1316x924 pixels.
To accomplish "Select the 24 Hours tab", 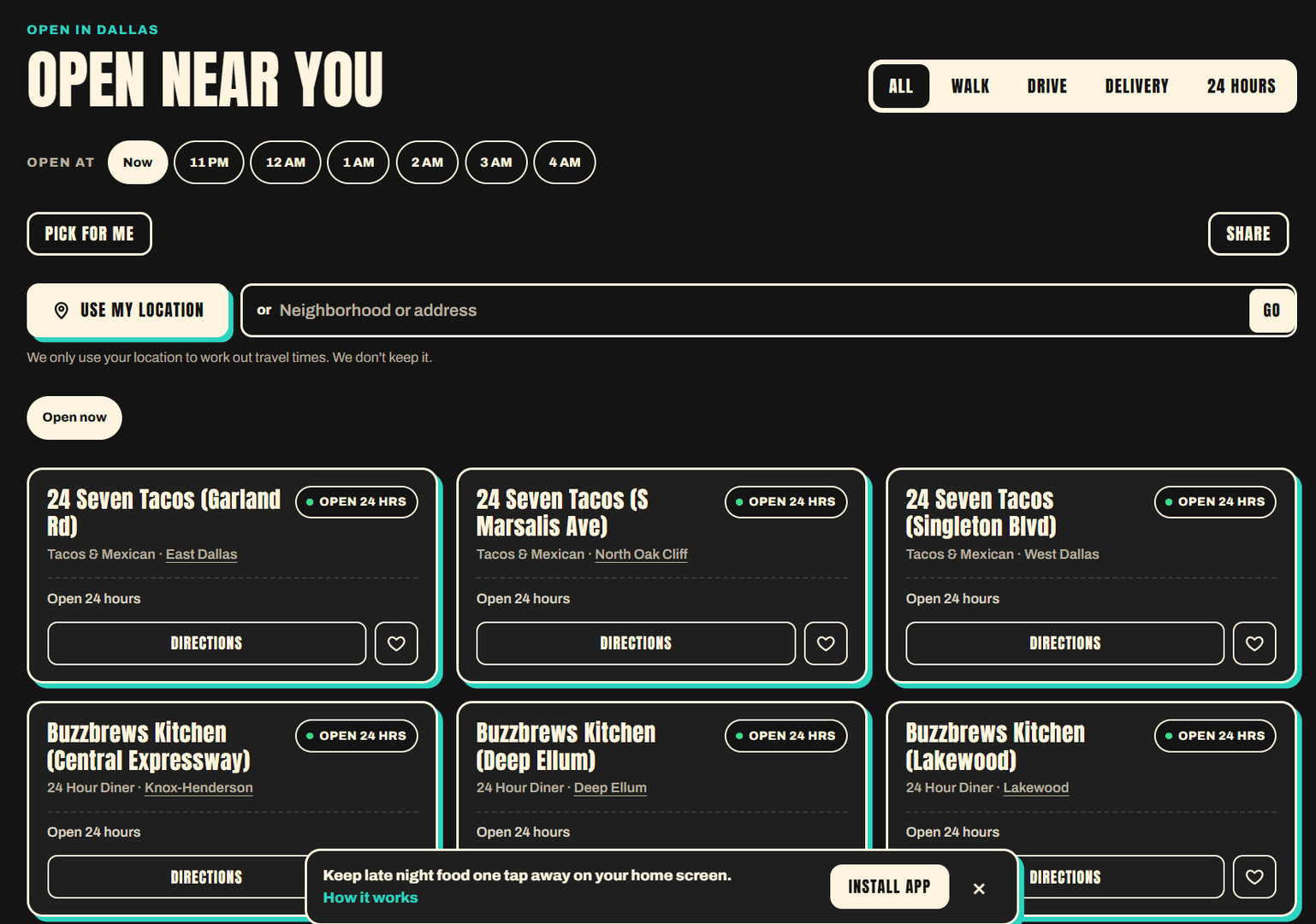I will (x=1241, y=86).
